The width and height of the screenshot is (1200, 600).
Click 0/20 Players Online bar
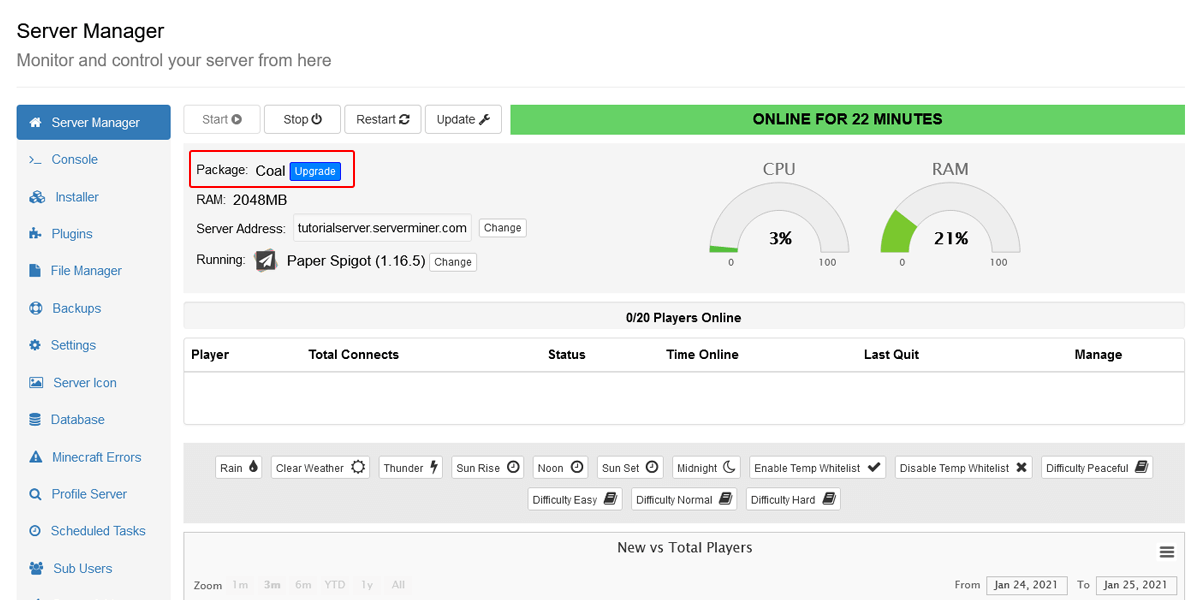[x=684, y=316]
